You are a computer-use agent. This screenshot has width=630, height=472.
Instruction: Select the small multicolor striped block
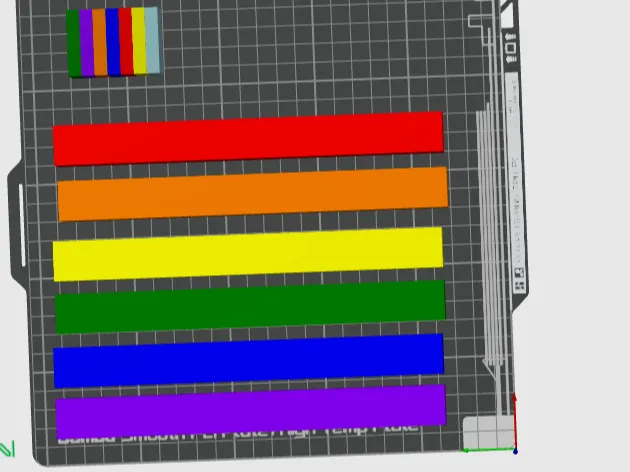(x=113, y=42)
